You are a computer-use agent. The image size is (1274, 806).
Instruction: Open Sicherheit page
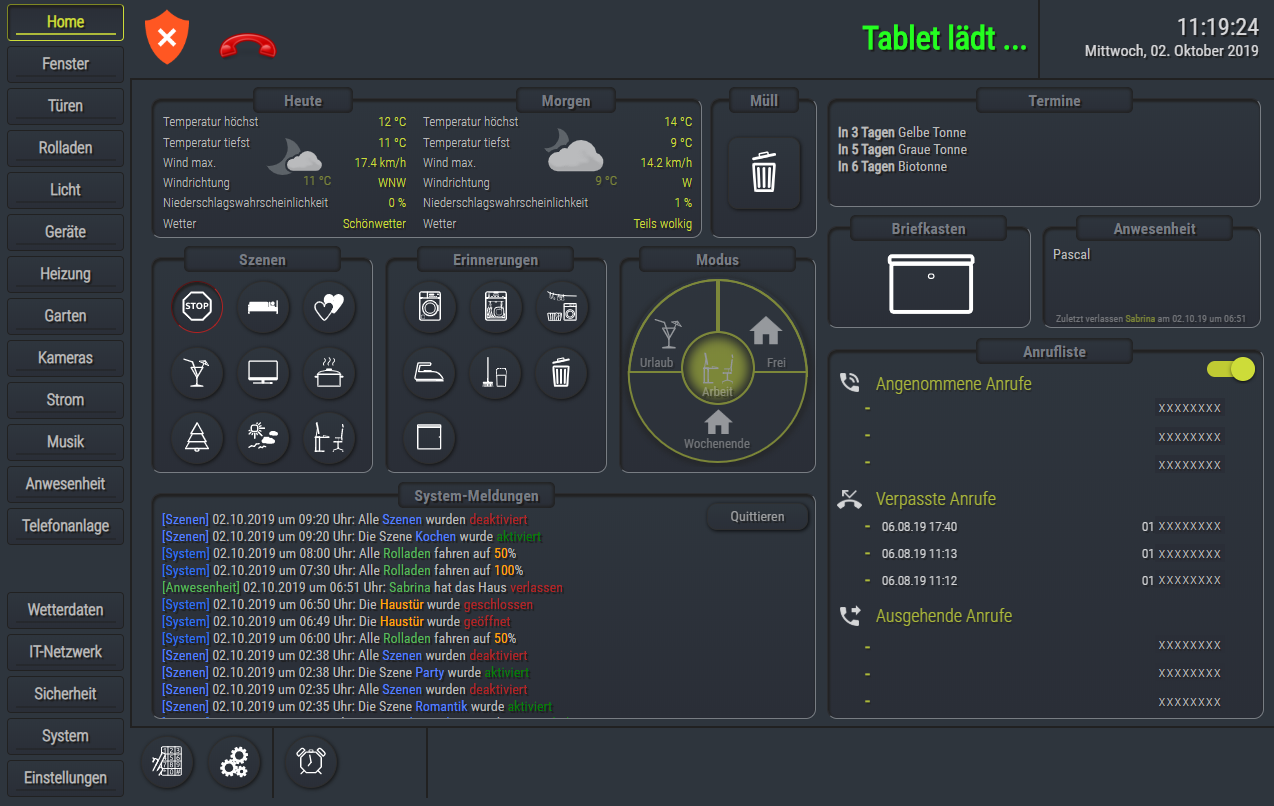tap(66, 694)
